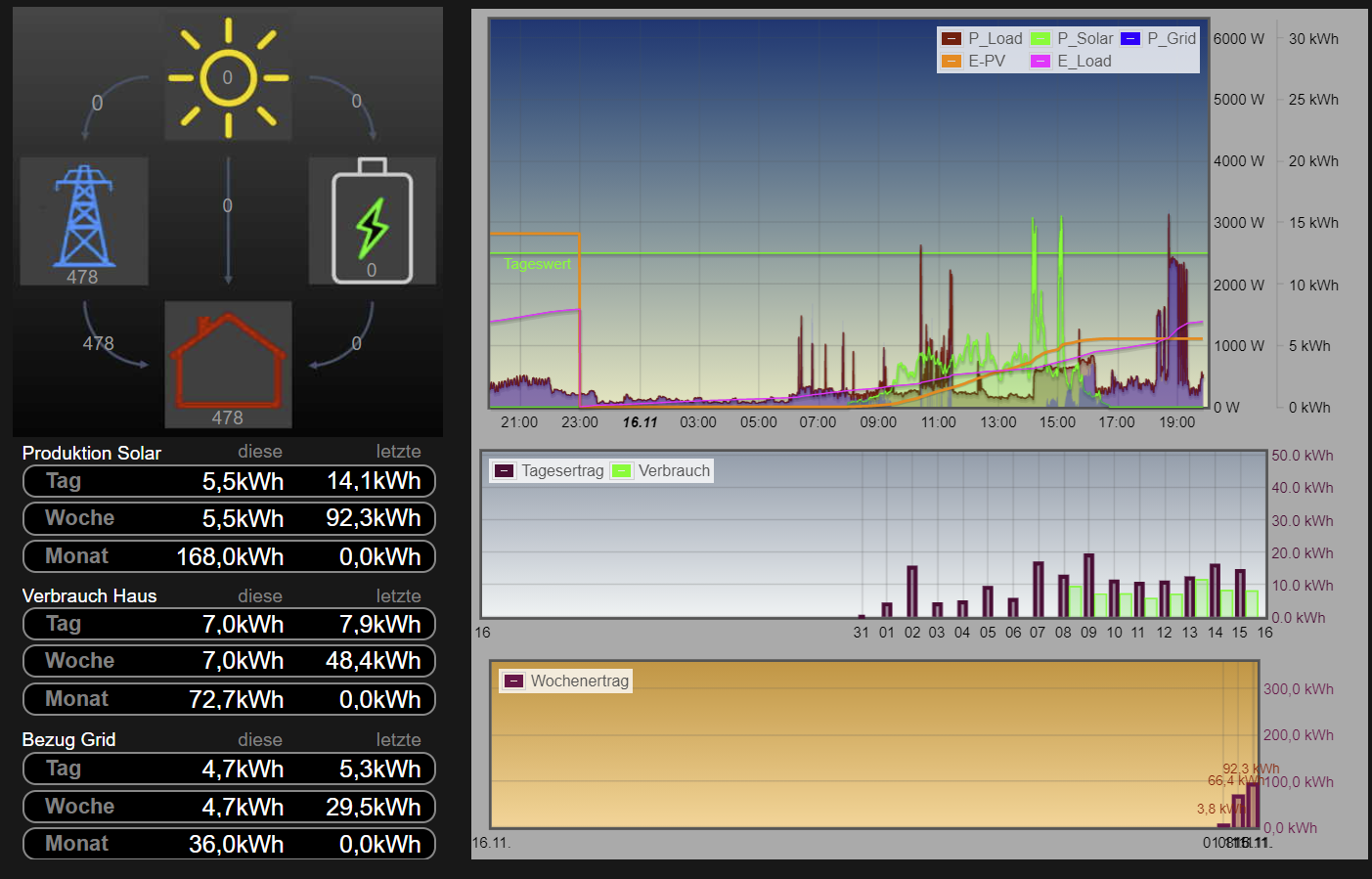Click the 168,0kWh monthly solar value
Screen dimensions: 1372x879
pyautogui.click(x=230, y=556)
